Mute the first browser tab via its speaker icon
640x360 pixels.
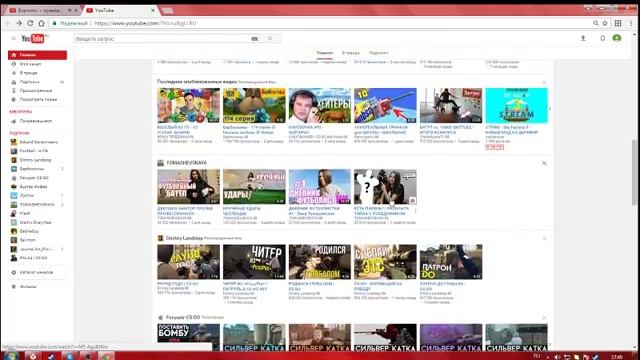[69, 10]
